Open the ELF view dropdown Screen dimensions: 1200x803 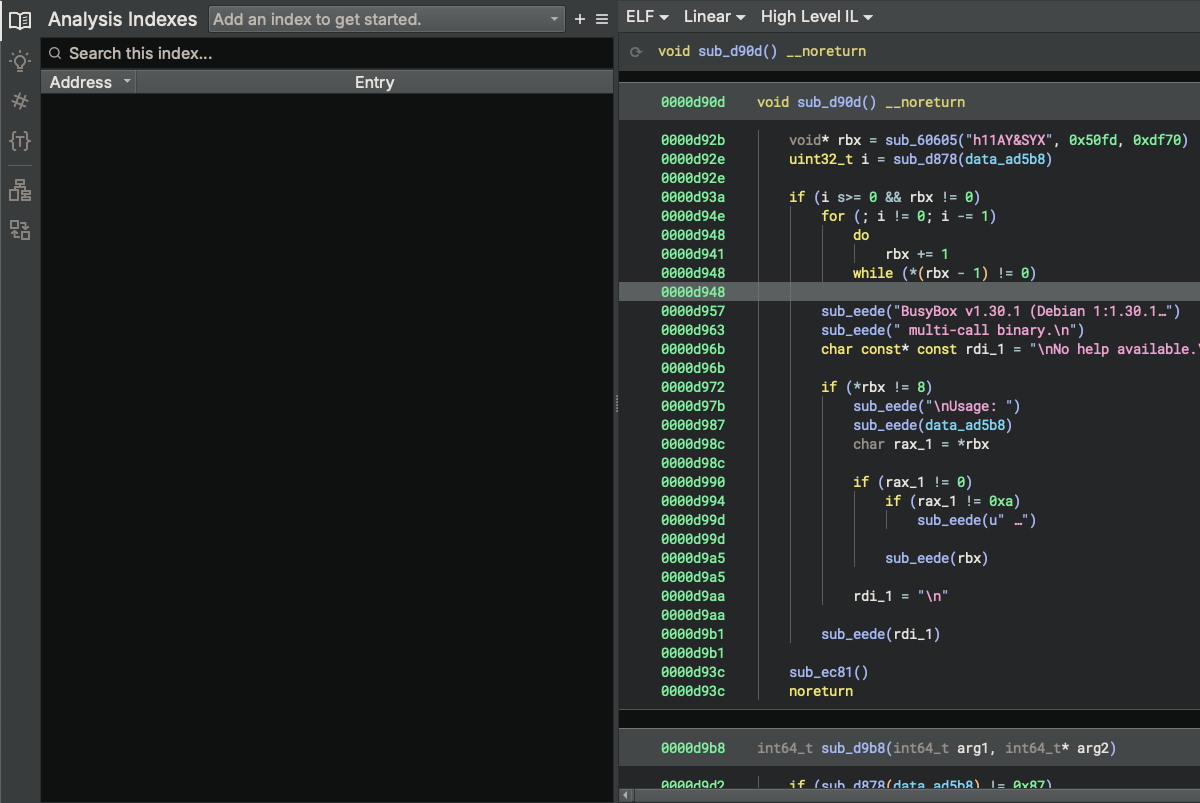[647, 17]
